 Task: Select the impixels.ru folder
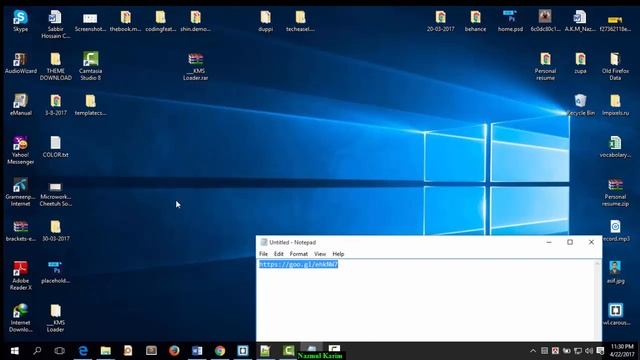615,105
